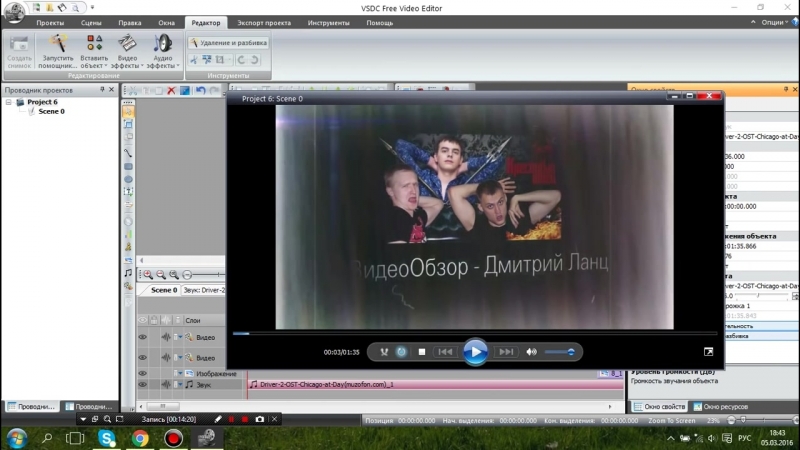Viewport: 800px width, 450px height.
Task: Skip to previous frame in preview player
Action: (x=446, y=352)
